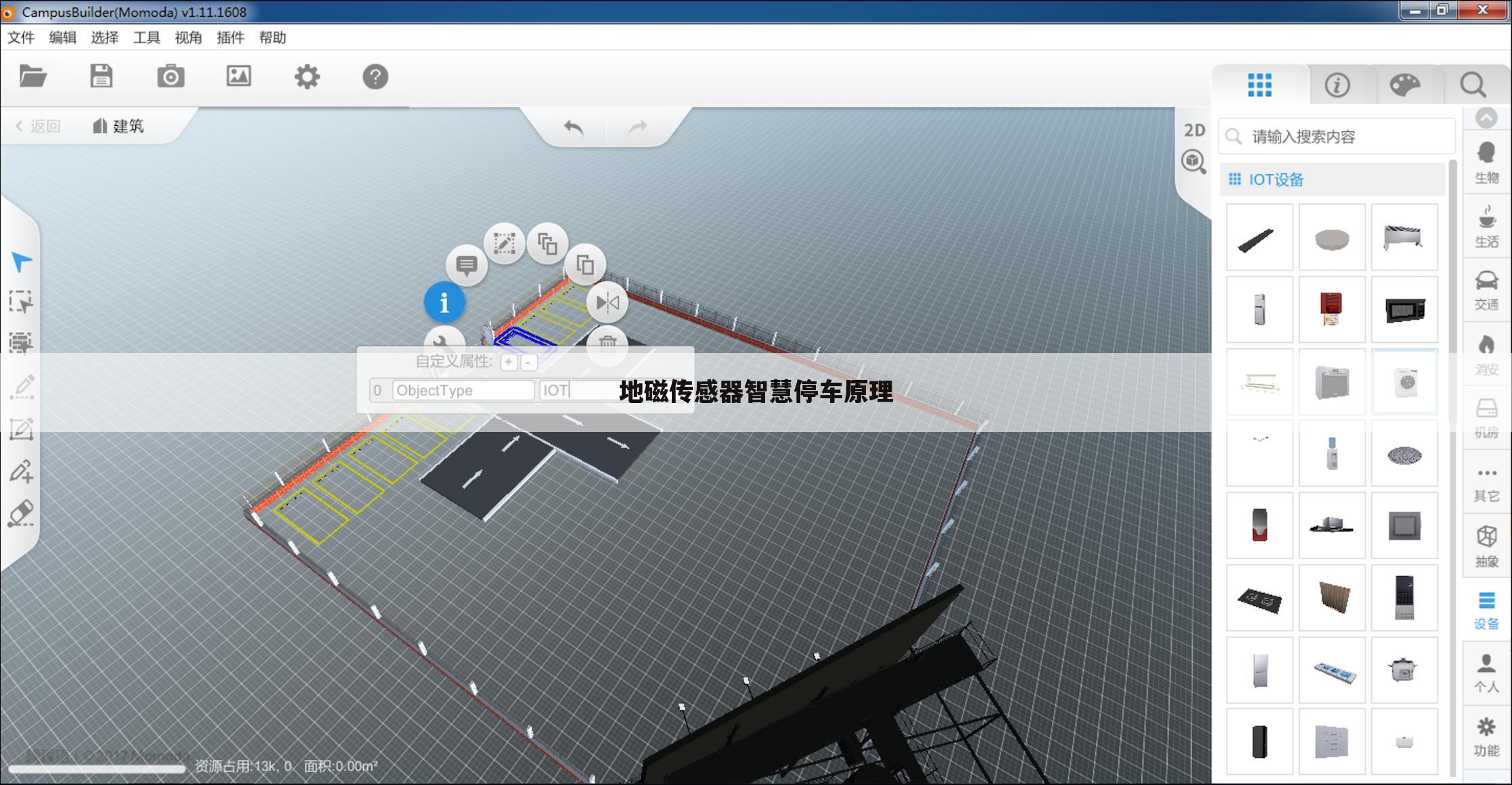Select the 生物 category
The width and height of the screenshot is (1512, 785).
point(1486,163)
